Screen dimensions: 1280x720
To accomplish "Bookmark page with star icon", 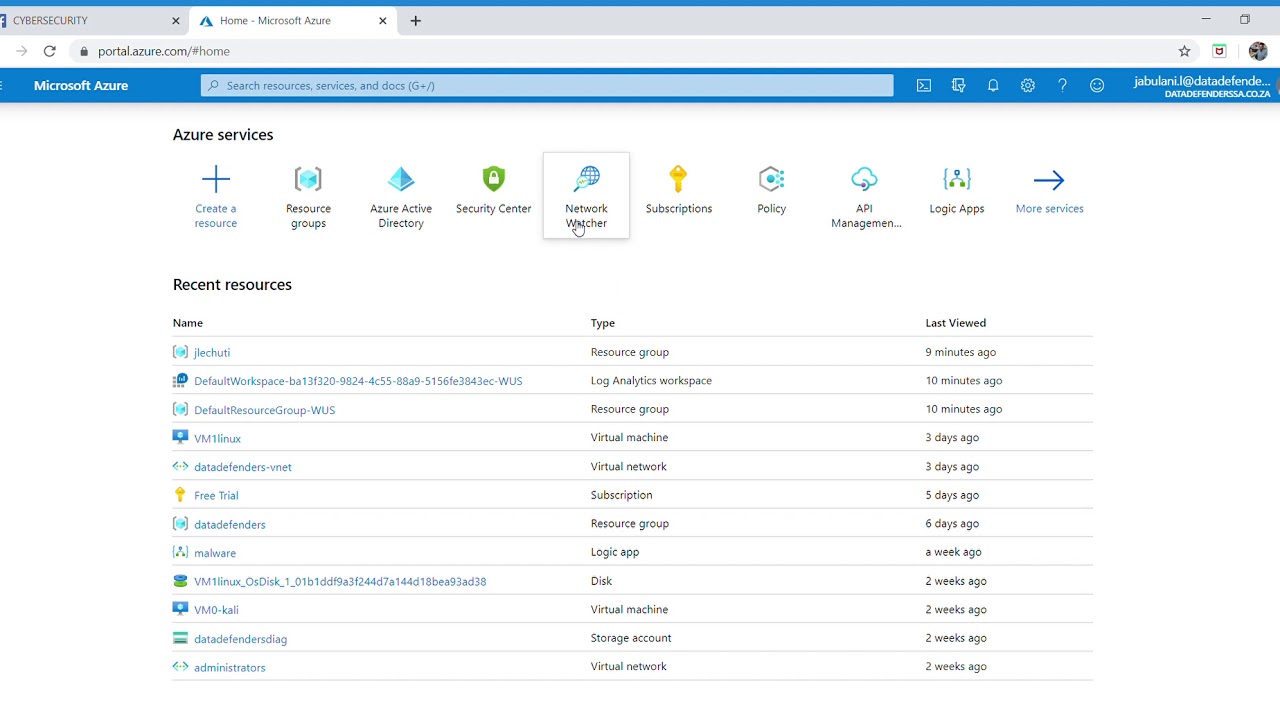I will [1185, 51].
